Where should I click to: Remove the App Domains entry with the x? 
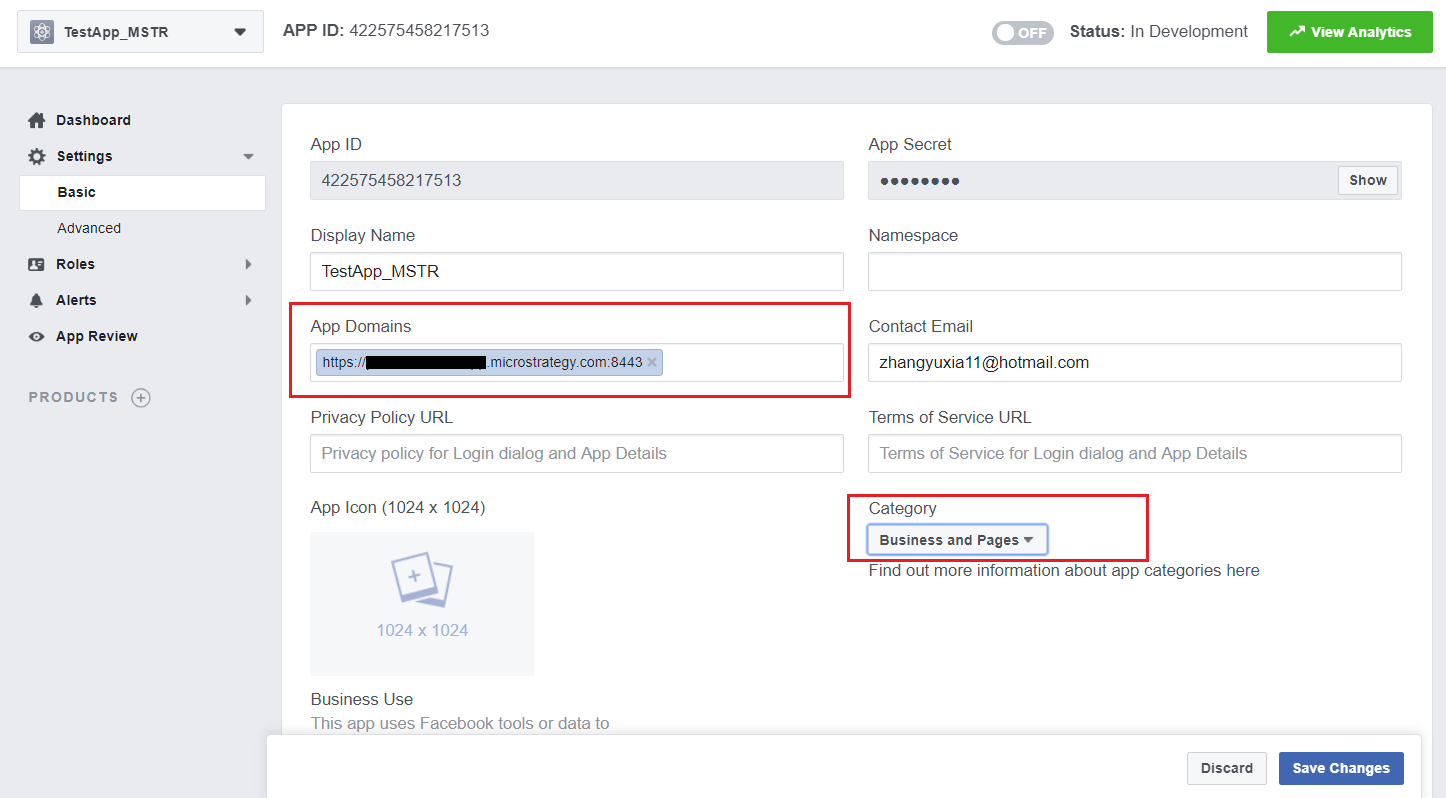tap(652, 362)
